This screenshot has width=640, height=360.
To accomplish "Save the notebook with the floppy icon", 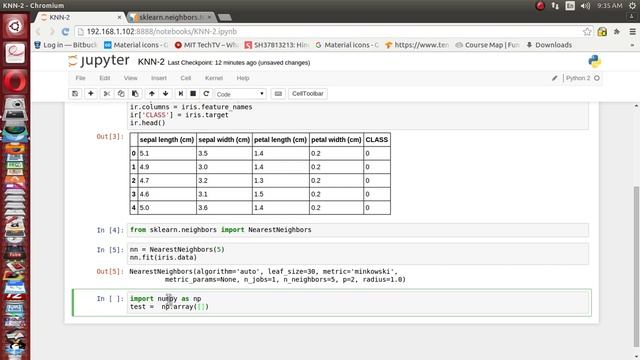I will click(75, 93).
